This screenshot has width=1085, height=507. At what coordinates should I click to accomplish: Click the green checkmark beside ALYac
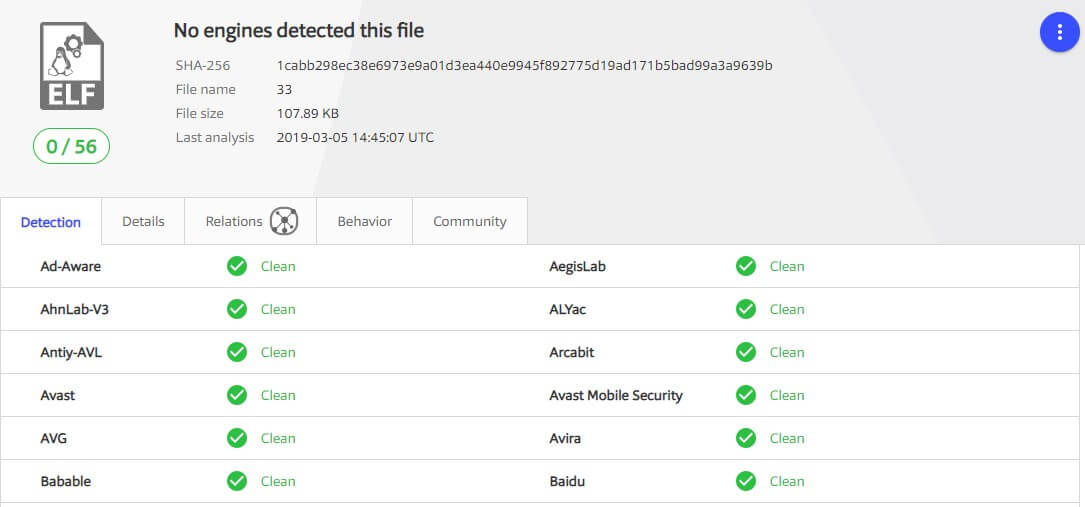pyautogui.click(x=746, y=309)
